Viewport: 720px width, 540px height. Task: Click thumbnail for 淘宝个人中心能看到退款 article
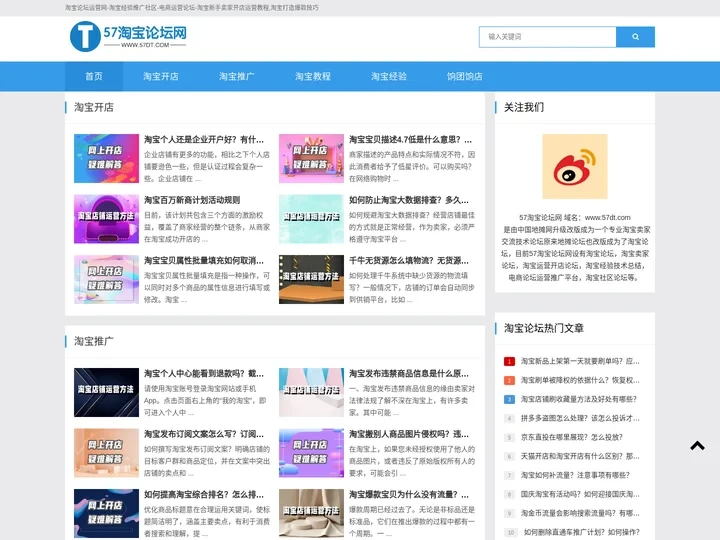[x=107, y=393]
